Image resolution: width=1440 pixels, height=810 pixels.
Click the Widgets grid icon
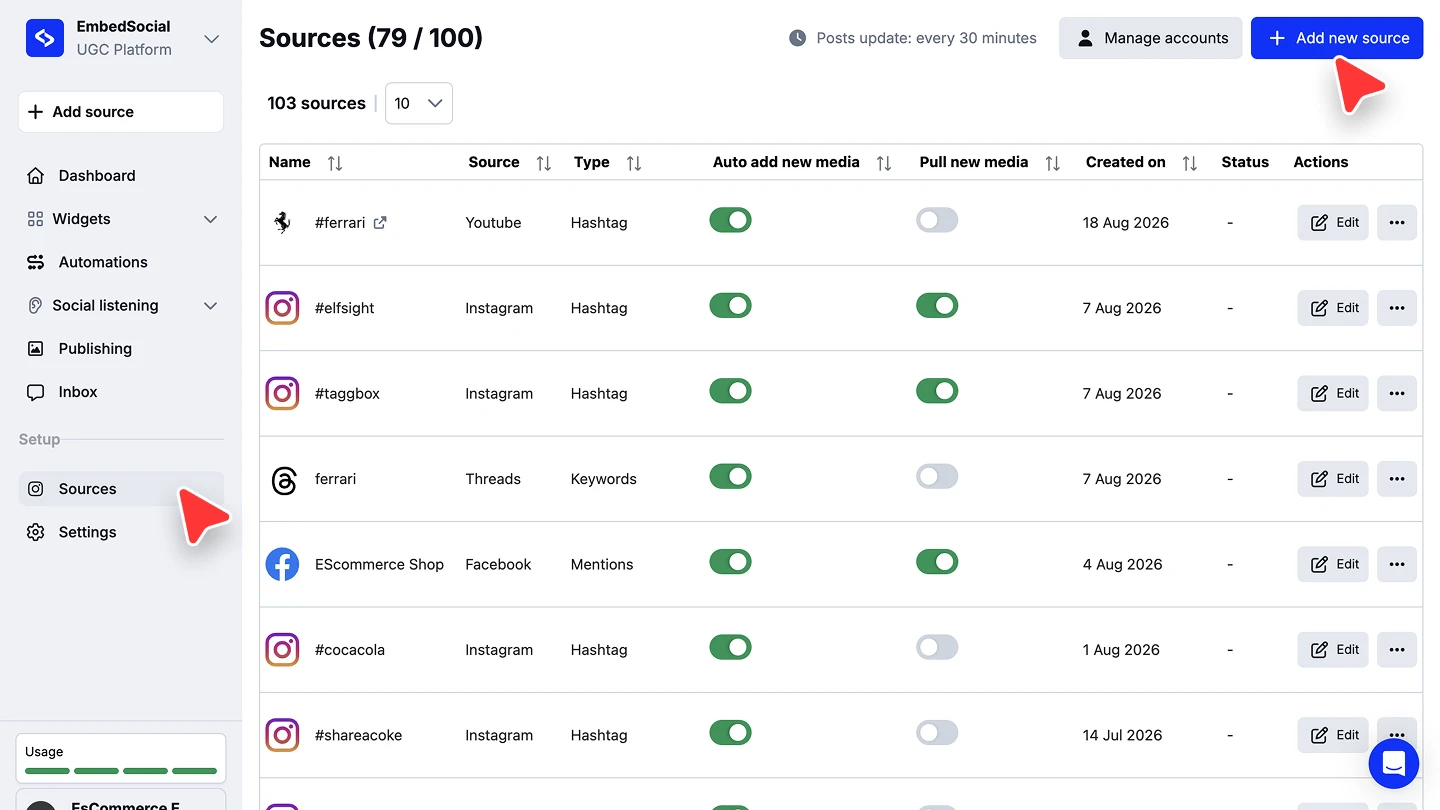[x=35, y=219]
